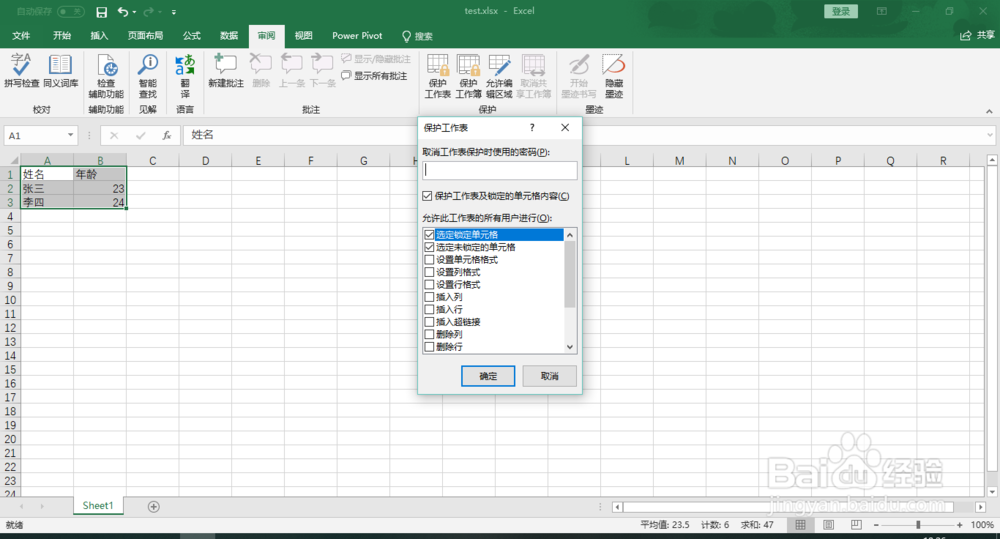Add a new sheet with the plus icon

[x=154, y=506]
